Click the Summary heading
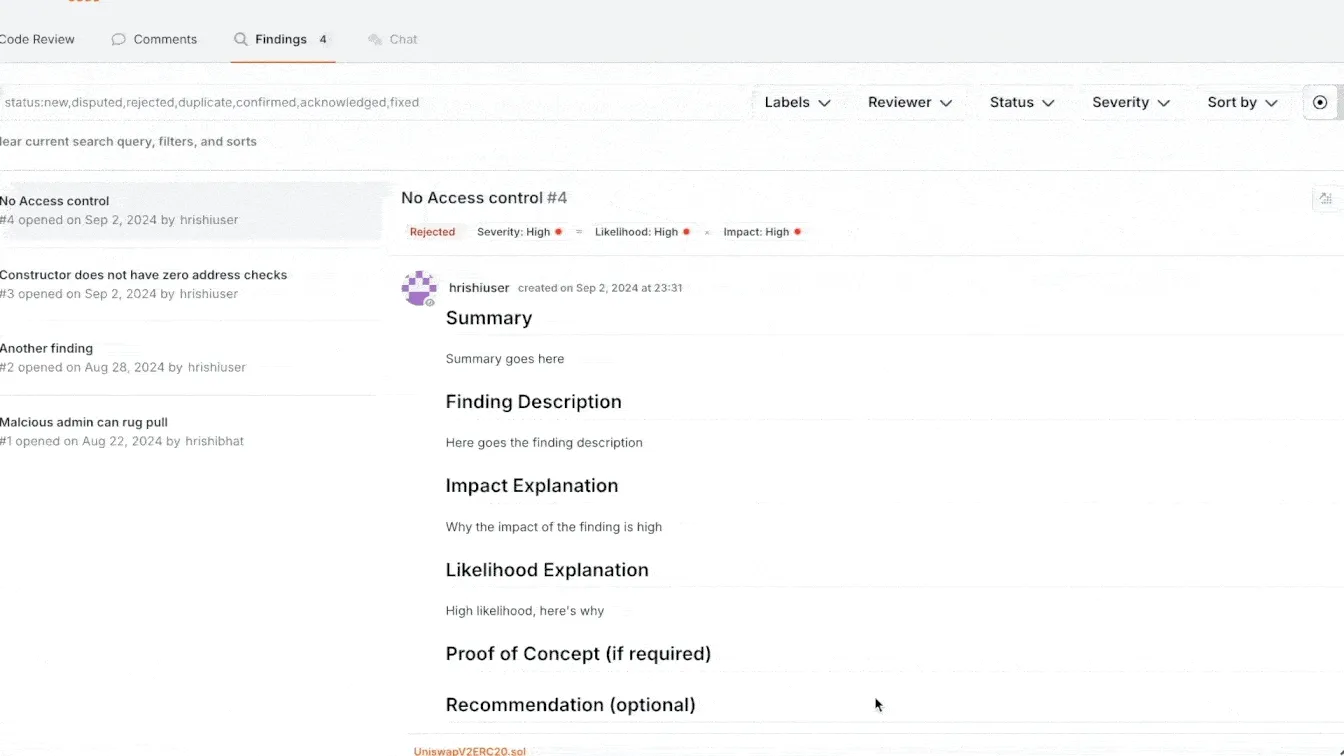Viewport: 1344px width, 756px height. click(x=489, y=318)
